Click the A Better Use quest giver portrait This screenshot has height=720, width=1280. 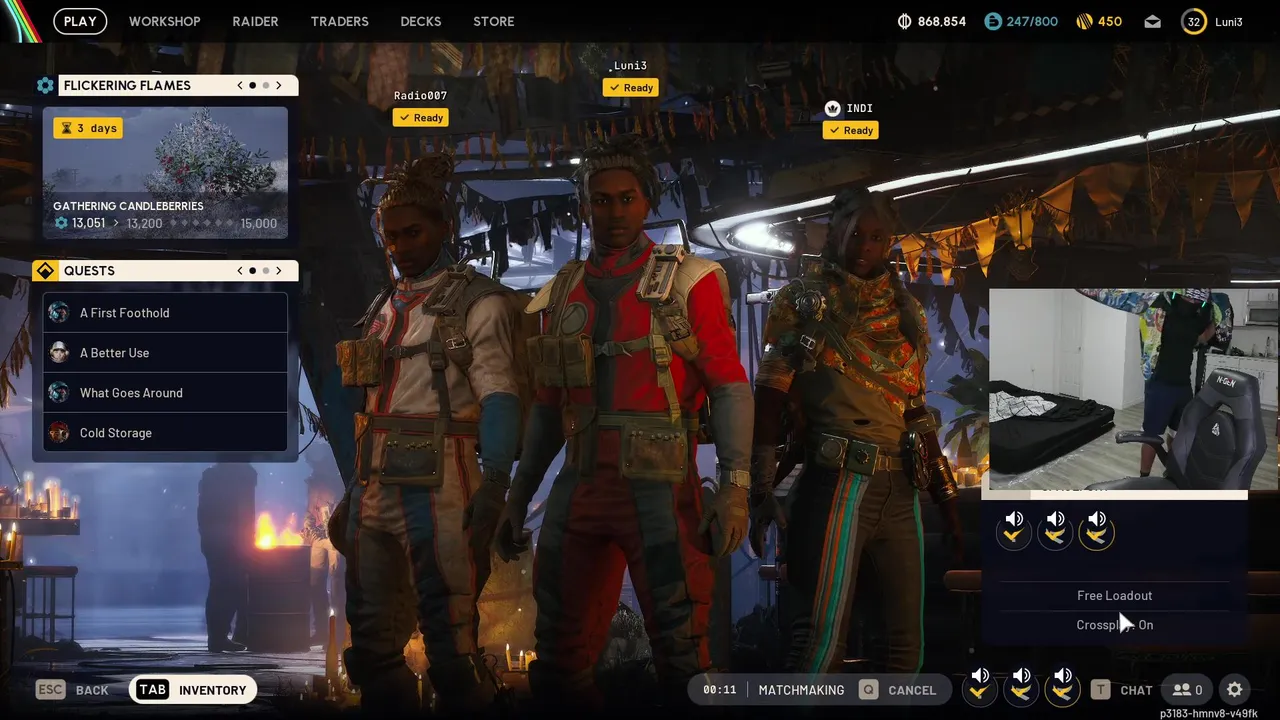pyautogui.click(x=59, y=352)
